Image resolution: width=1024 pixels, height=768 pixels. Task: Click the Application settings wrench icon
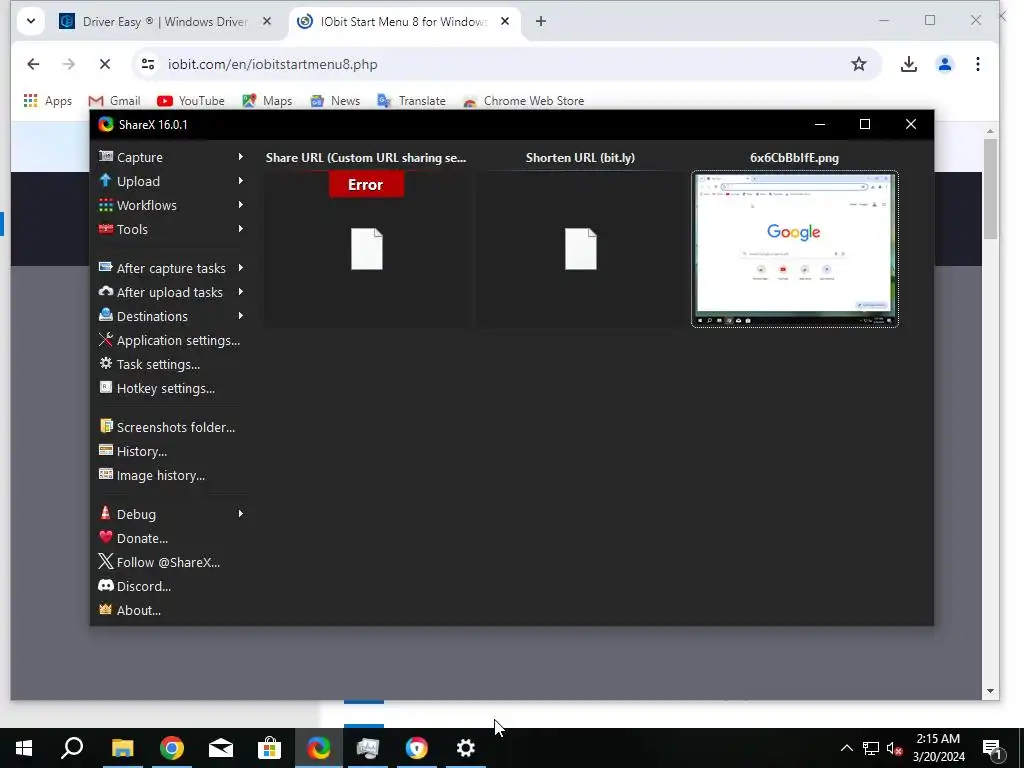(x=106, y=340)
